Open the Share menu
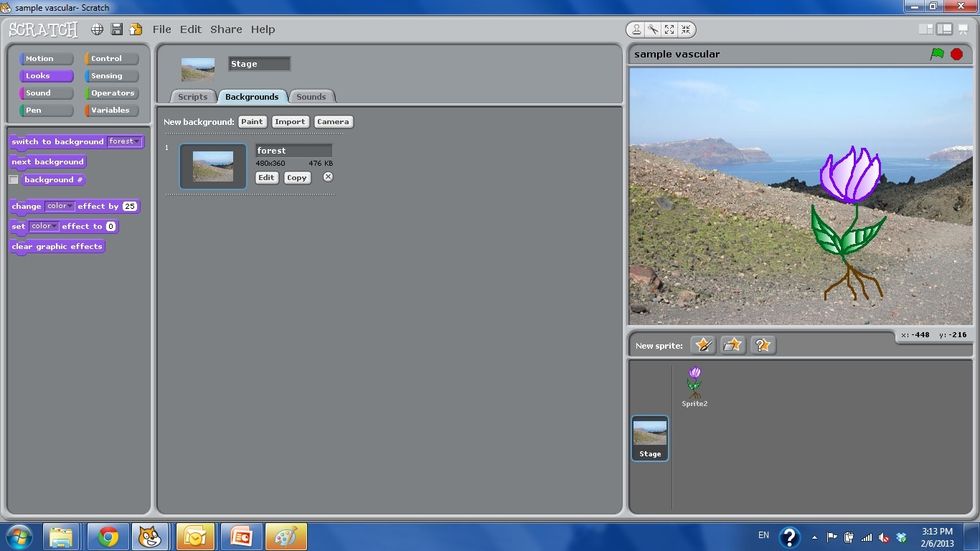 226,30
